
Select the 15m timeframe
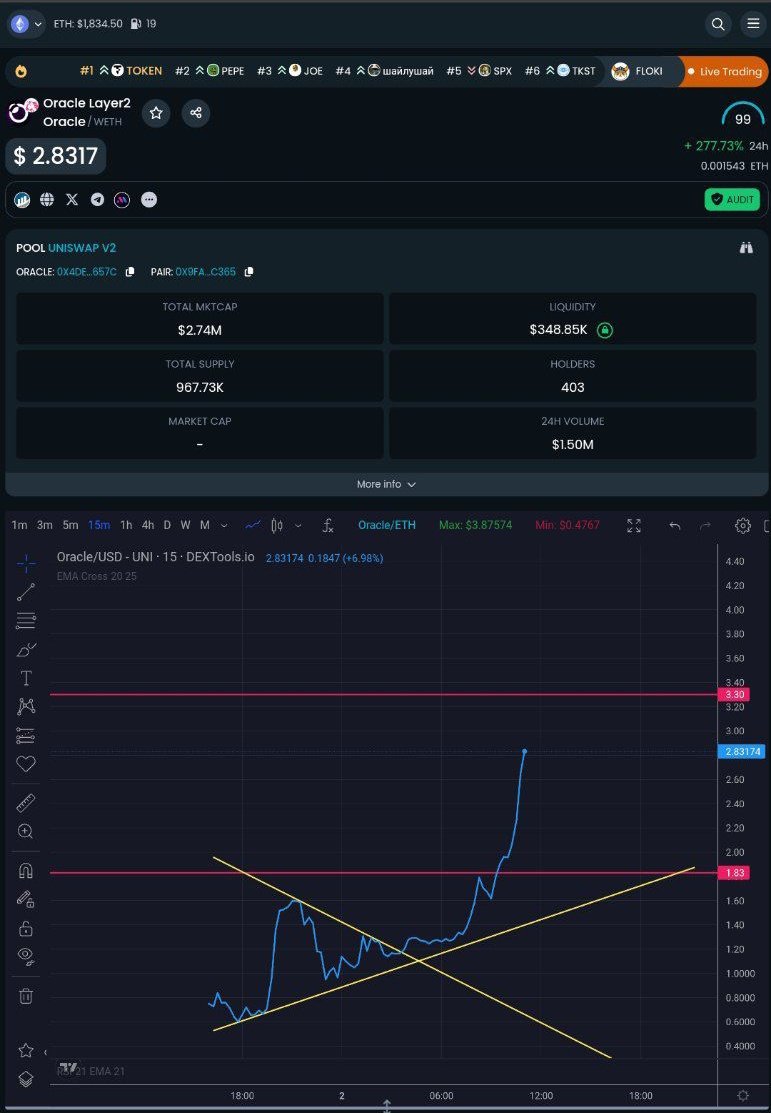pos(99,525)
